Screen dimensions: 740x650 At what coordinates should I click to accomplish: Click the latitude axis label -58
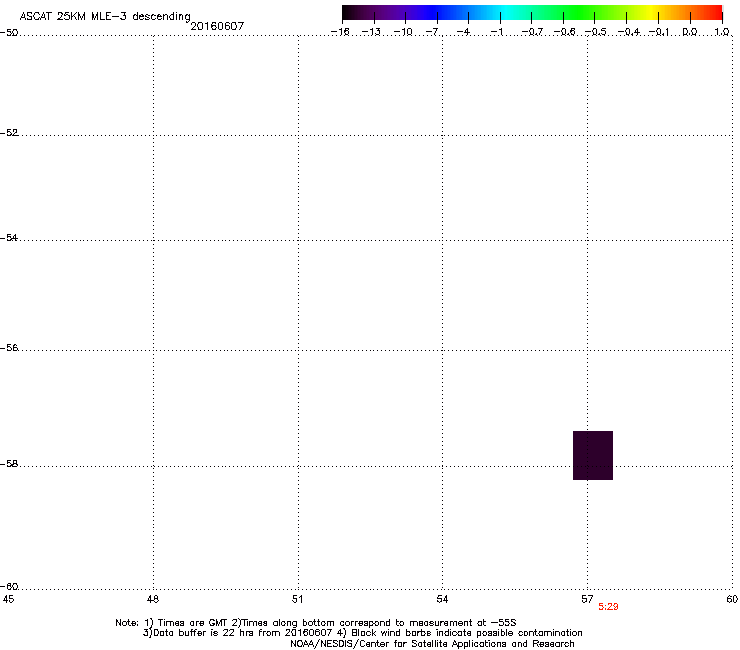tap(9, 464)
